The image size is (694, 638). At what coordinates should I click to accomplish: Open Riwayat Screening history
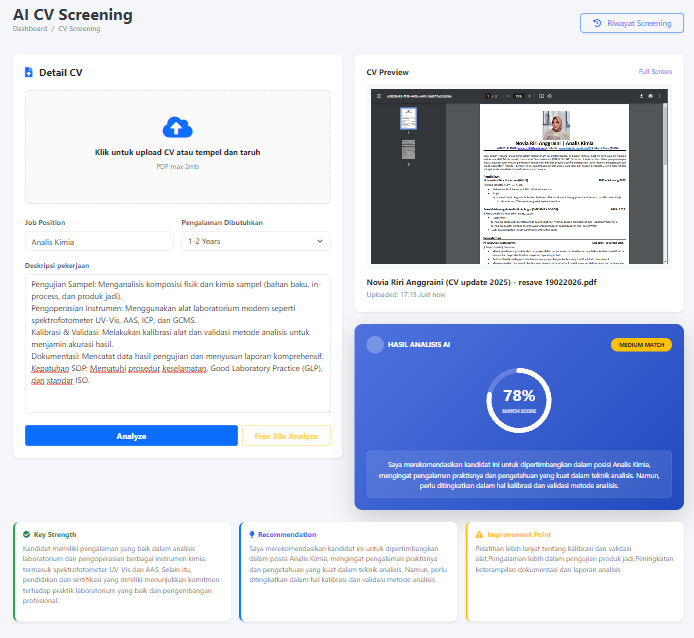pos(632,23)
